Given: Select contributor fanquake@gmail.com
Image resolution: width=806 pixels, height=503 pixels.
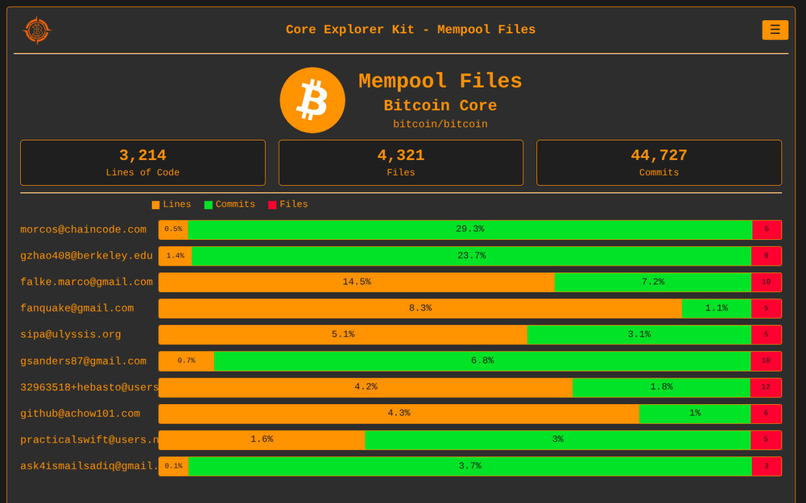Looking at the screenshot, I should coord(77,308).
